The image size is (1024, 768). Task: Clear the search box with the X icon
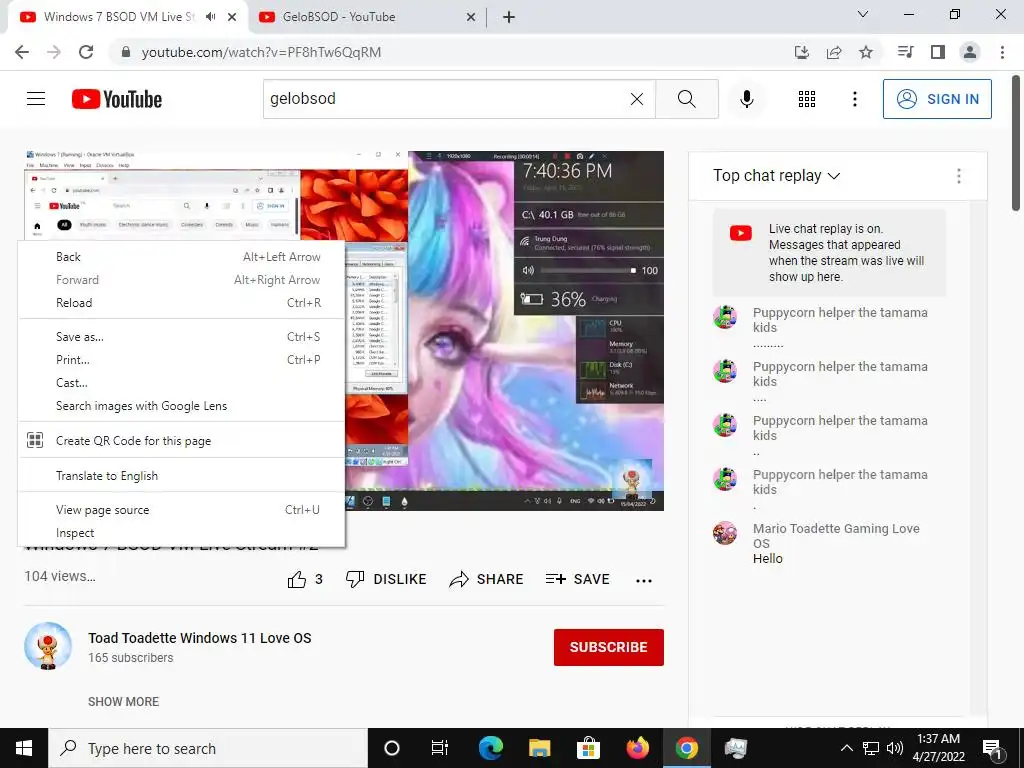pos(637,99)
